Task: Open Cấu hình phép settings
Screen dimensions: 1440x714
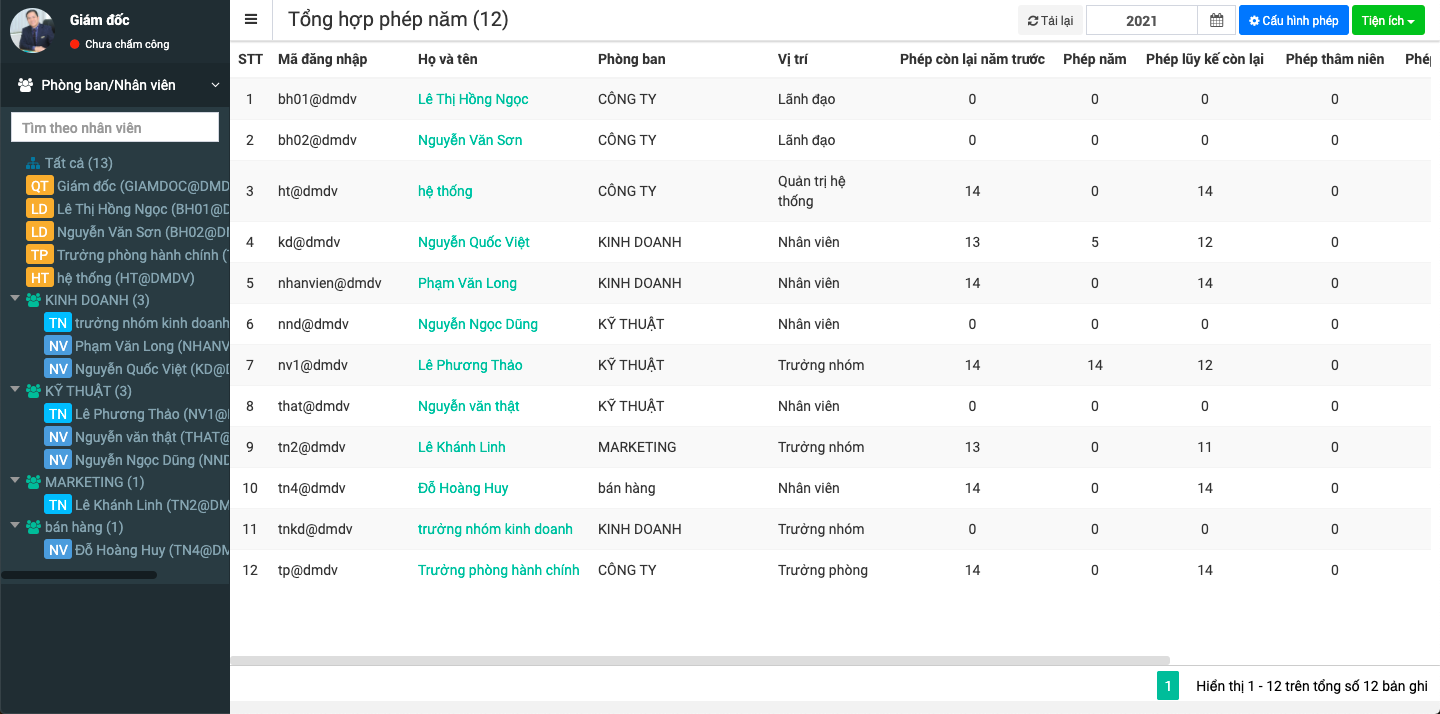Action: (x=1293, y=21)
